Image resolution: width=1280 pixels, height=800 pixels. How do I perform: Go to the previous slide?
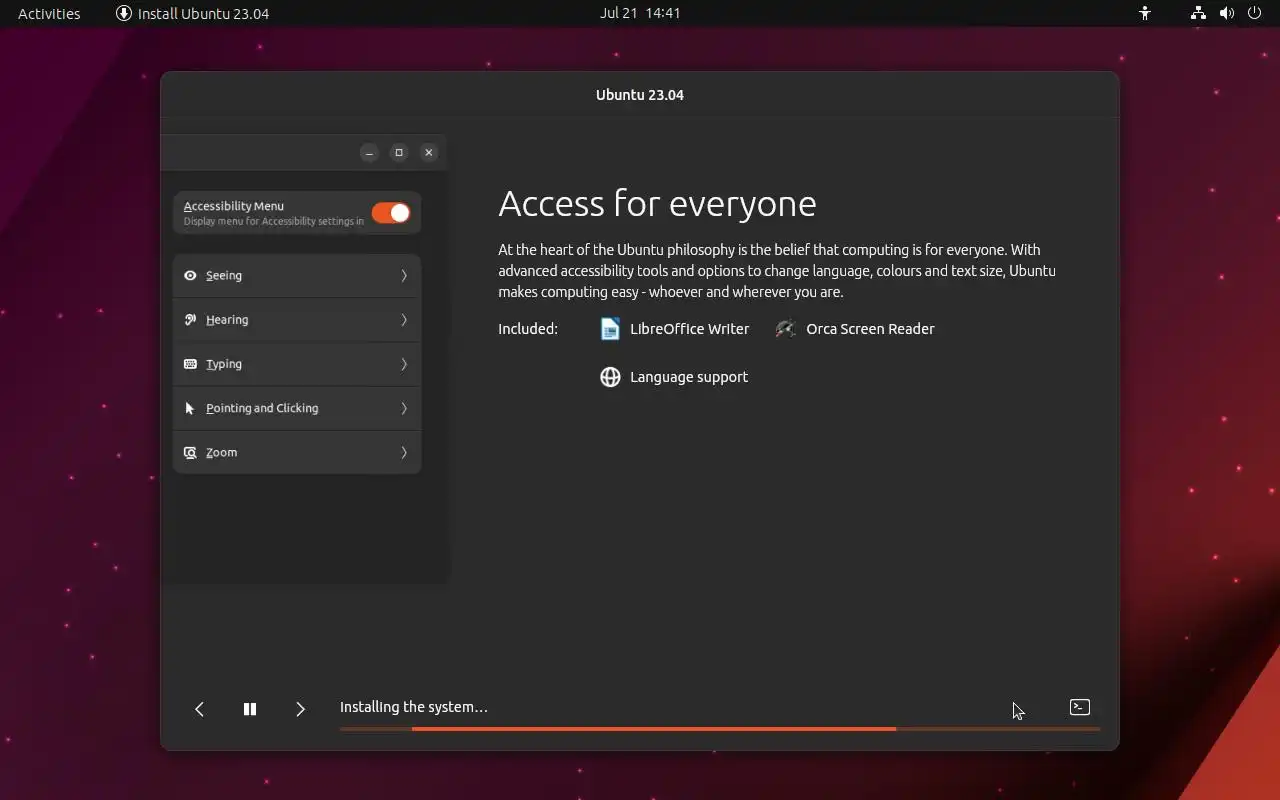click(x=199, y=709)
